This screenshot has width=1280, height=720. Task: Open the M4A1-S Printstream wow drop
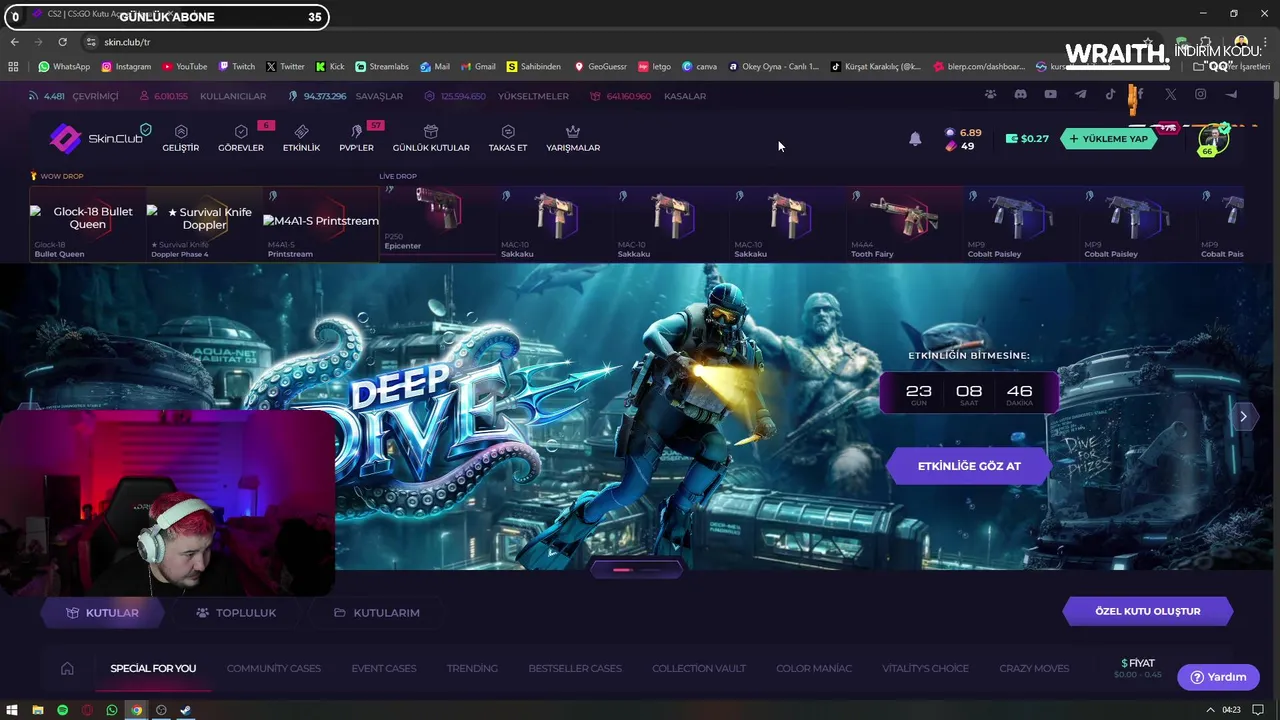pyautogui.click(x=321, y=224)
